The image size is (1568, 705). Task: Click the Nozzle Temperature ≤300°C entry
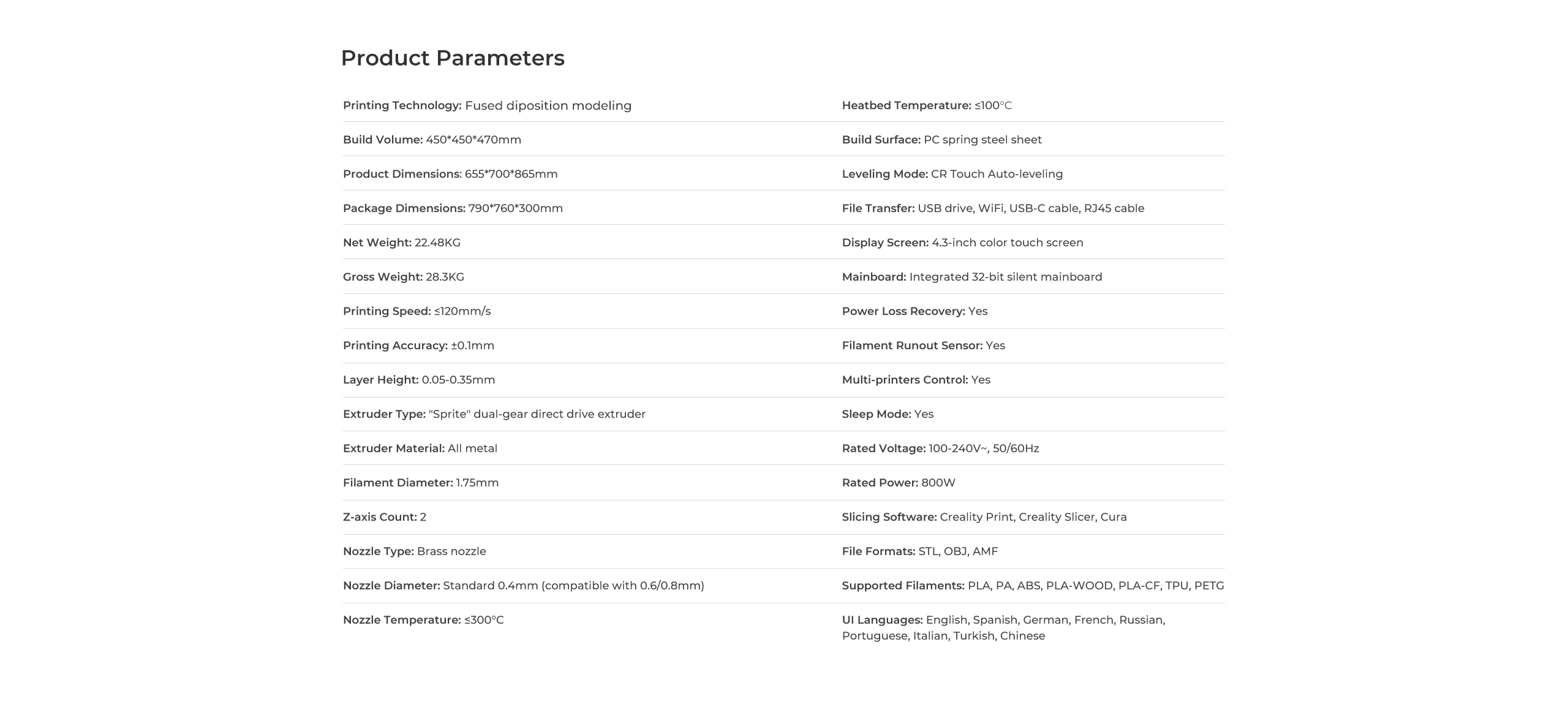(423, 620)
